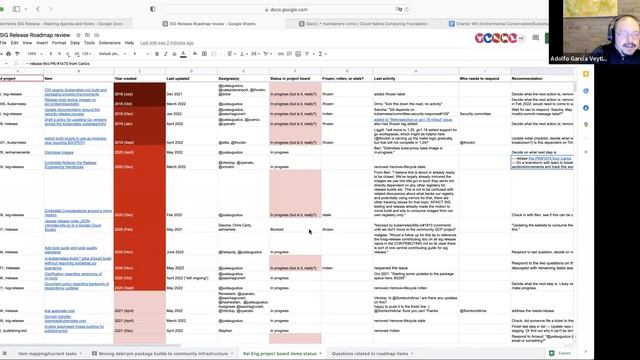
Task: Print the spreadsheet using the printer icon
Action: click(8, 54)
